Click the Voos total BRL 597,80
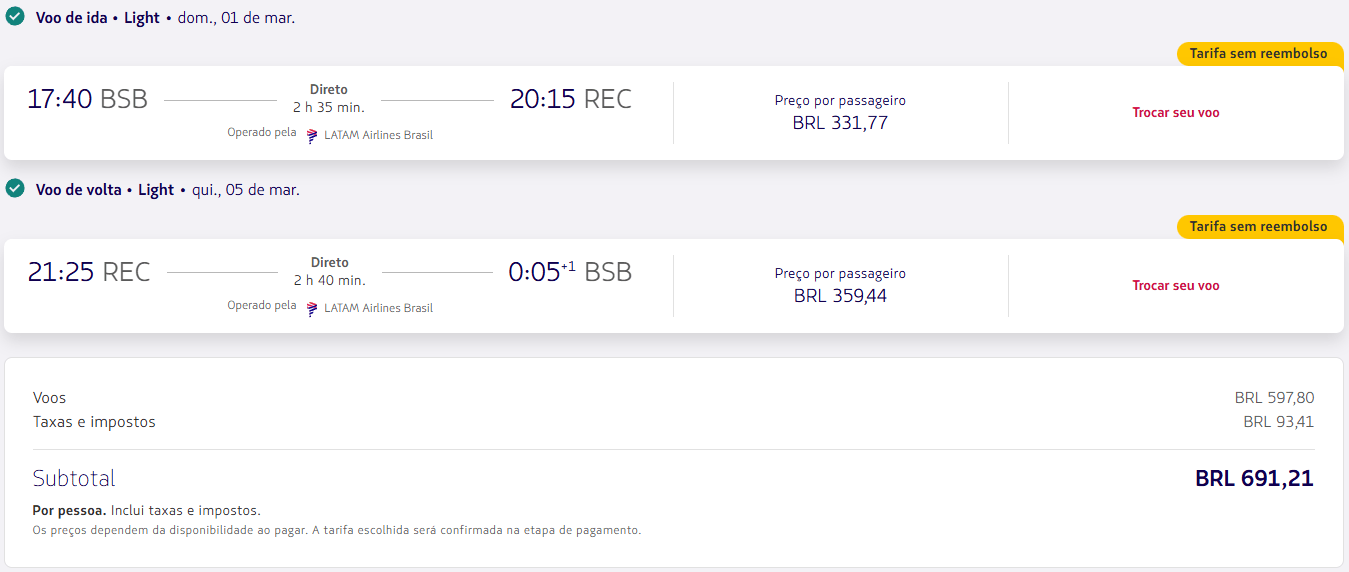Viewport: 1349px width, 572px height. tap(1274, 398)
